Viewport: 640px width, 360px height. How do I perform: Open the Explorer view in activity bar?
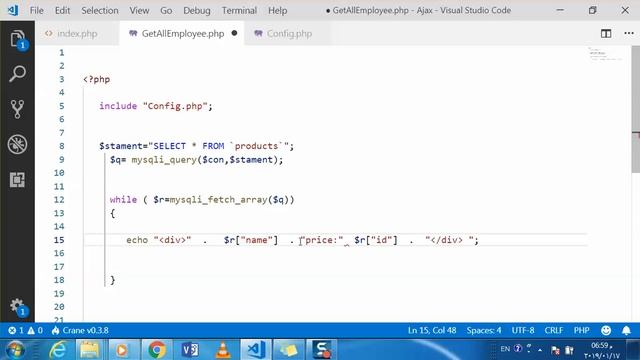tap(17, 40)
